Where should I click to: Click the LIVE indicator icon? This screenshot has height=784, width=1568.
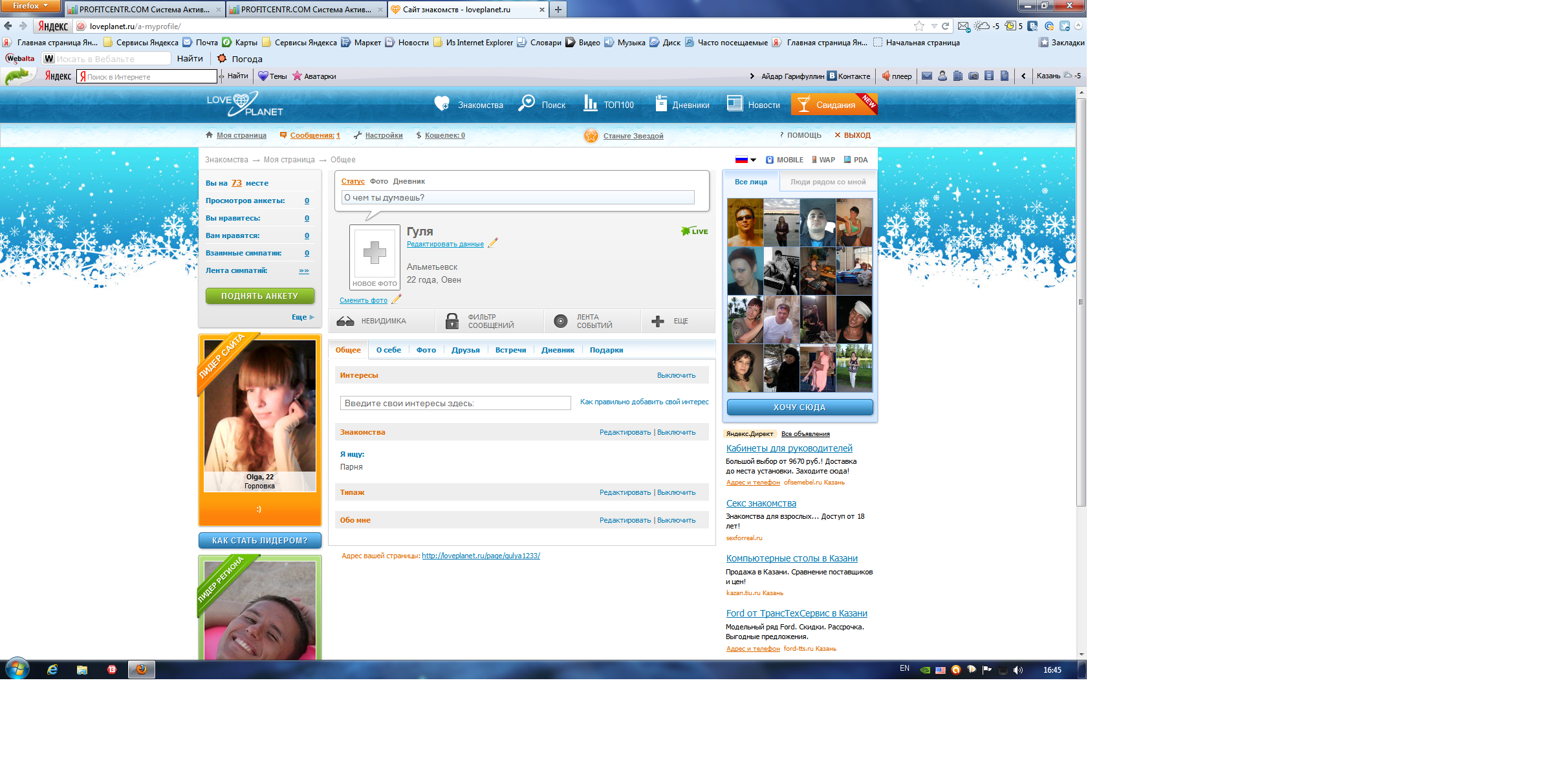click(x=694, y=231)
